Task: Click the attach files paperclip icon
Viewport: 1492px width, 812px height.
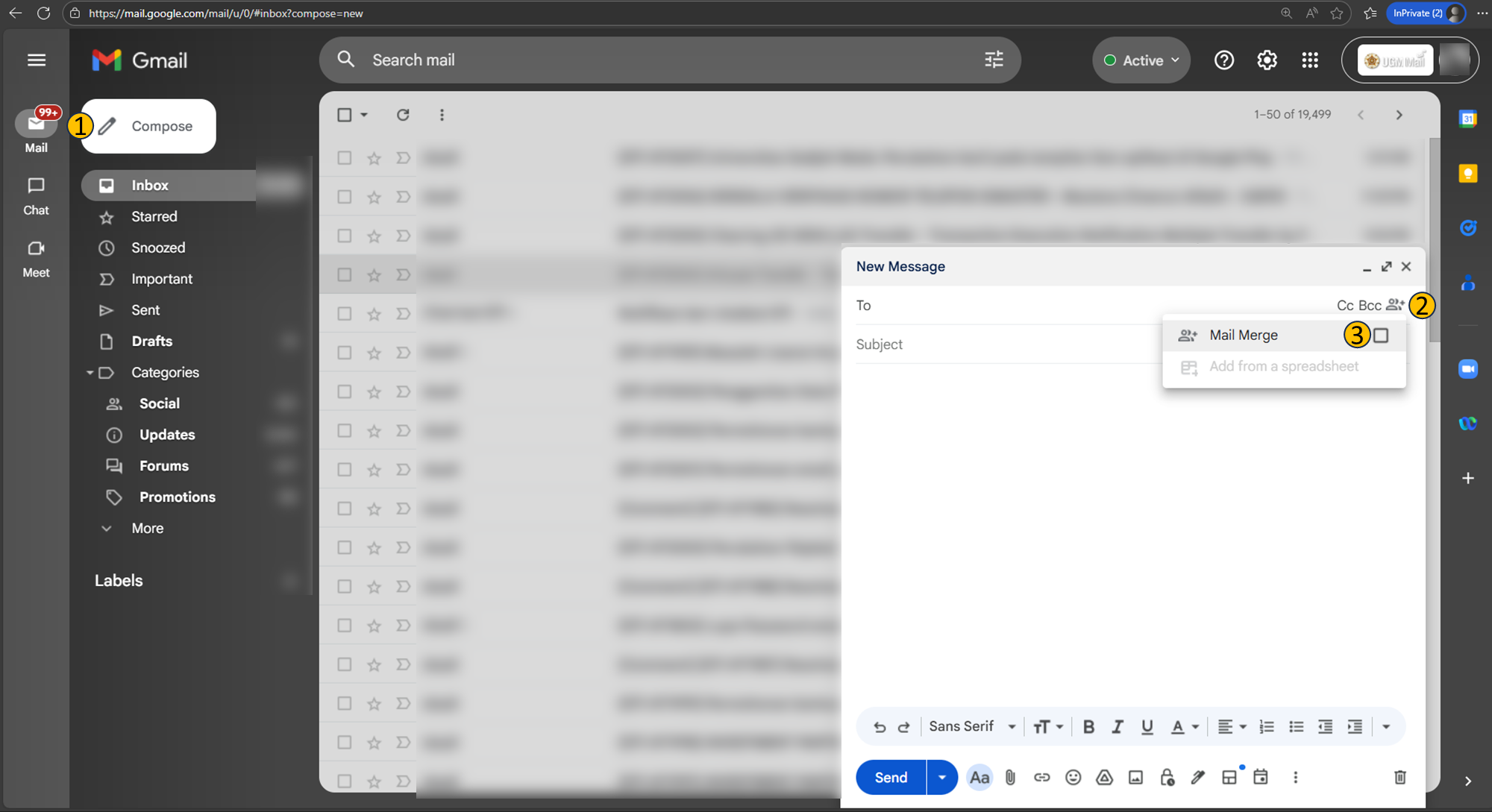Action: (x=1010, y=778)
